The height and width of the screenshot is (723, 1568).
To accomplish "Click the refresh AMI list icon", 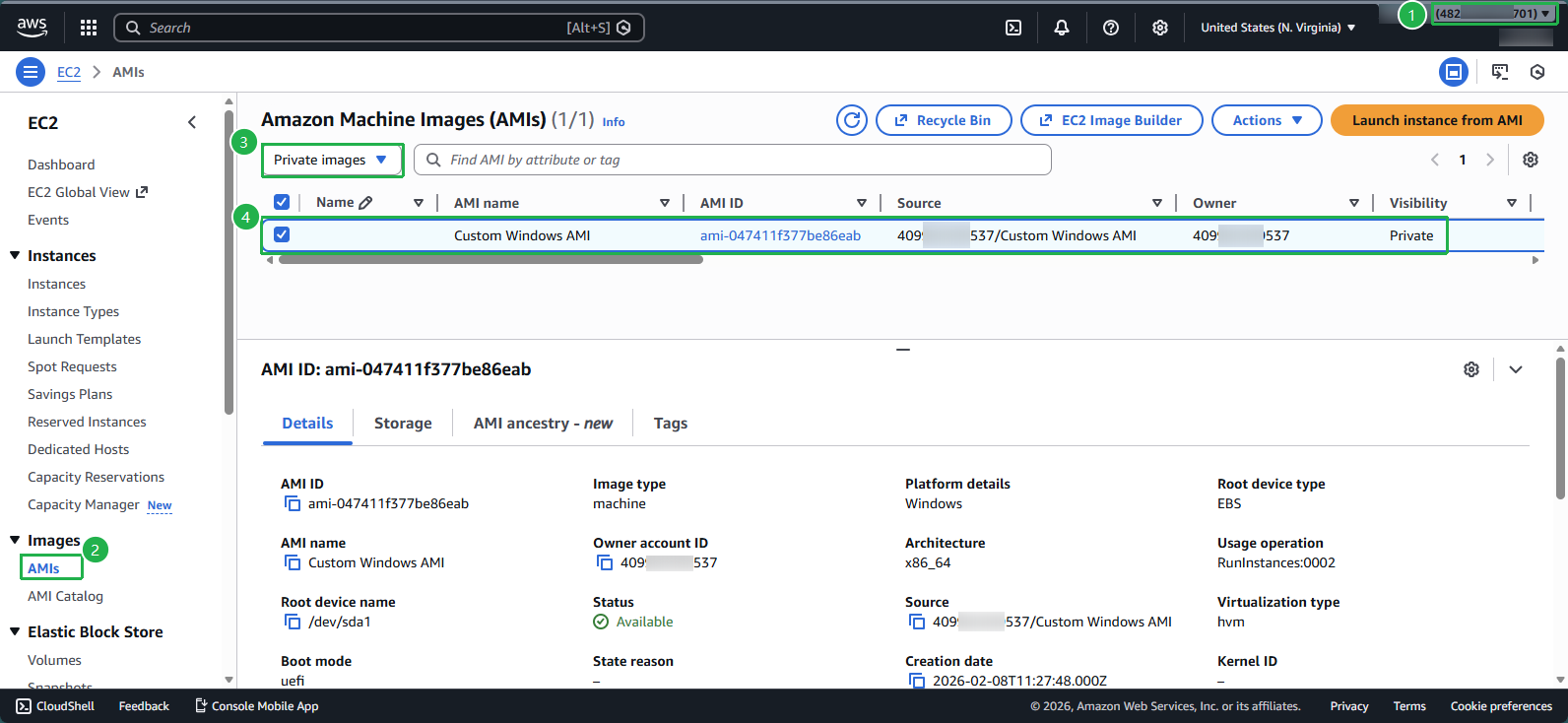I will click(852, 120).
